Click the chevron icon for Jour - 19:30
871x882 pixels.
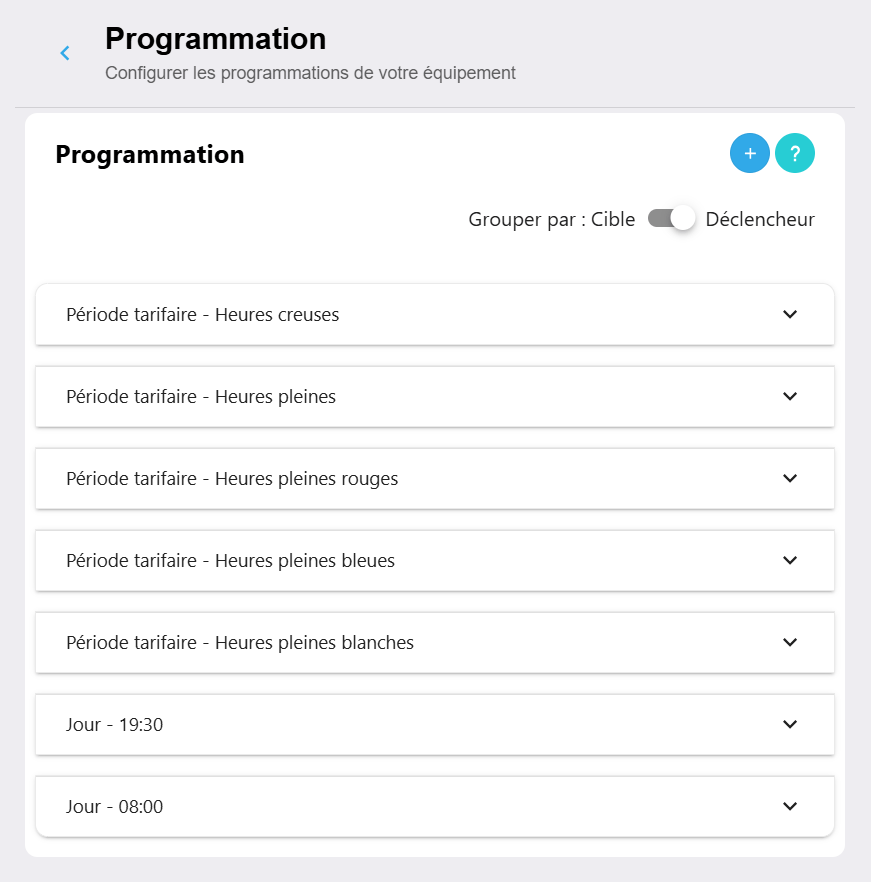[x=789, y=724]
